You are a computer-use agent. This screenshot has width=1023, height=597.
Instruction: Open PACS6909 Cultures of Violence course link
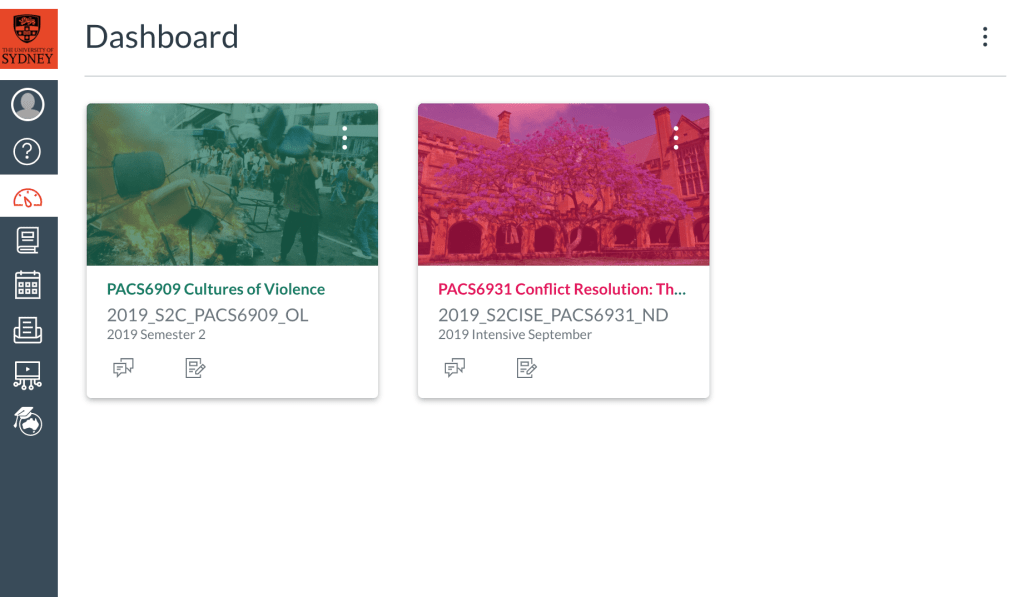tap(216, 289)
